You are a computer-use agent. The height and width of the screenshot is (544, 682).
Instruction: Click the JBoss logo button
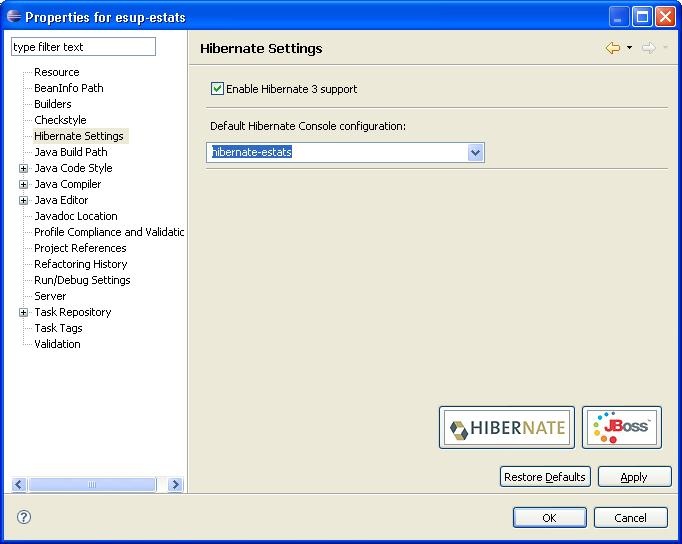621,428
